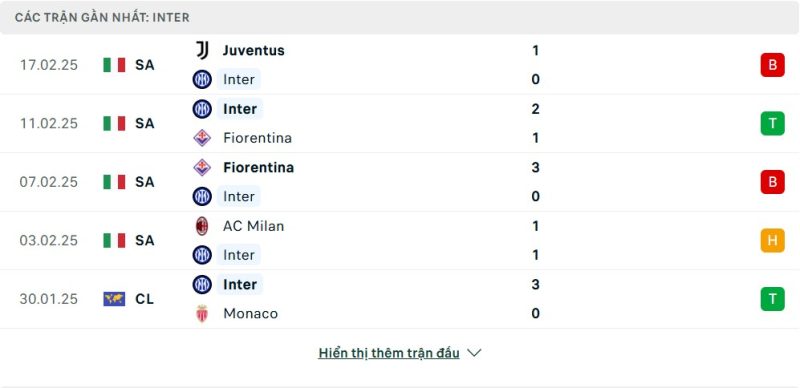Click the Fiorentina crest in the 07.02.25 match
Screen dimensions: 800x388
coord(202,167)
